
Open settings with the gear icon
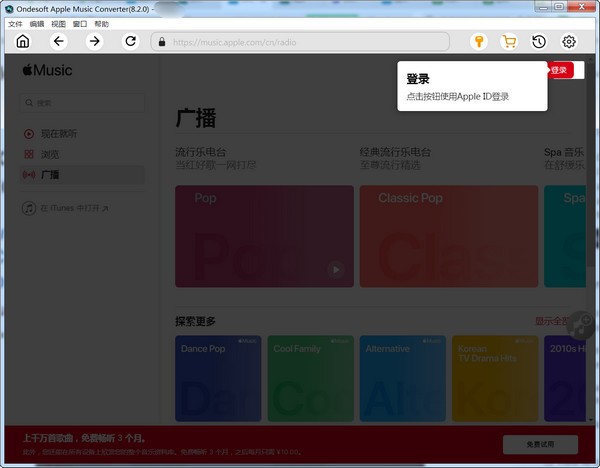pyautogui.click(x=569, y=41)
